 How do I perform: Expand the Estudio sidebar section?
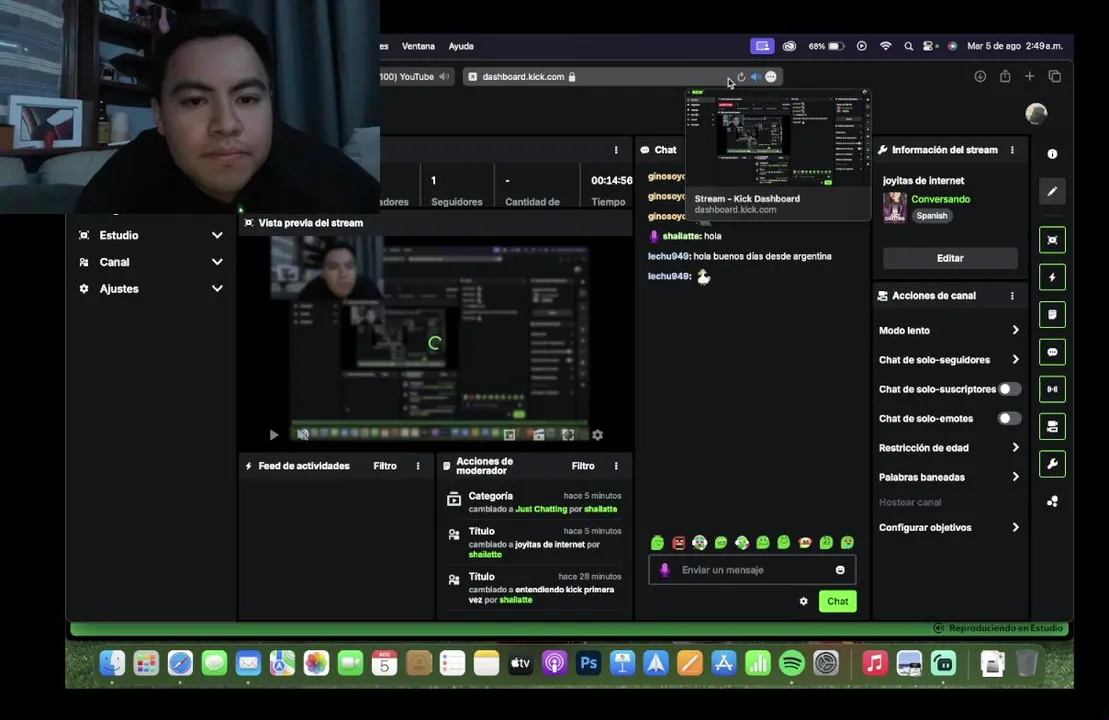151,235
